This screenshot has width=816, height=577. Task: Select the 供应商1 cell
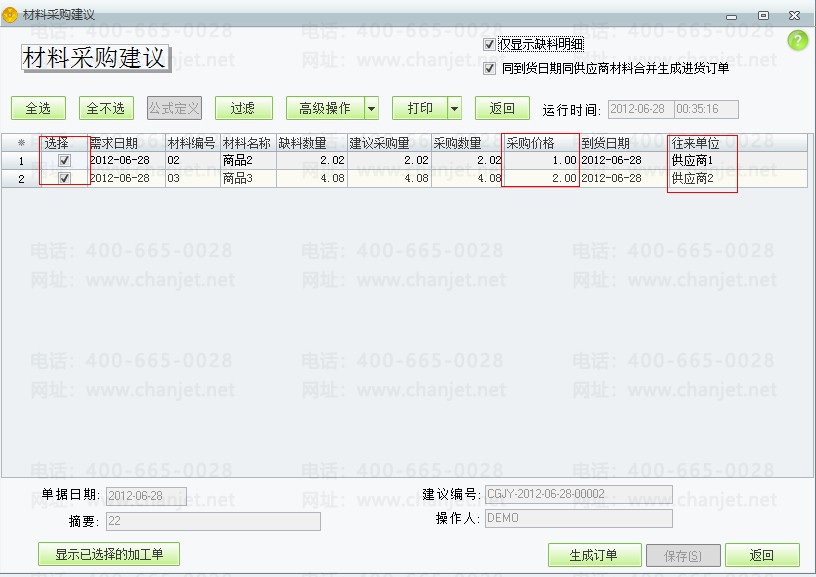[703, 160]
